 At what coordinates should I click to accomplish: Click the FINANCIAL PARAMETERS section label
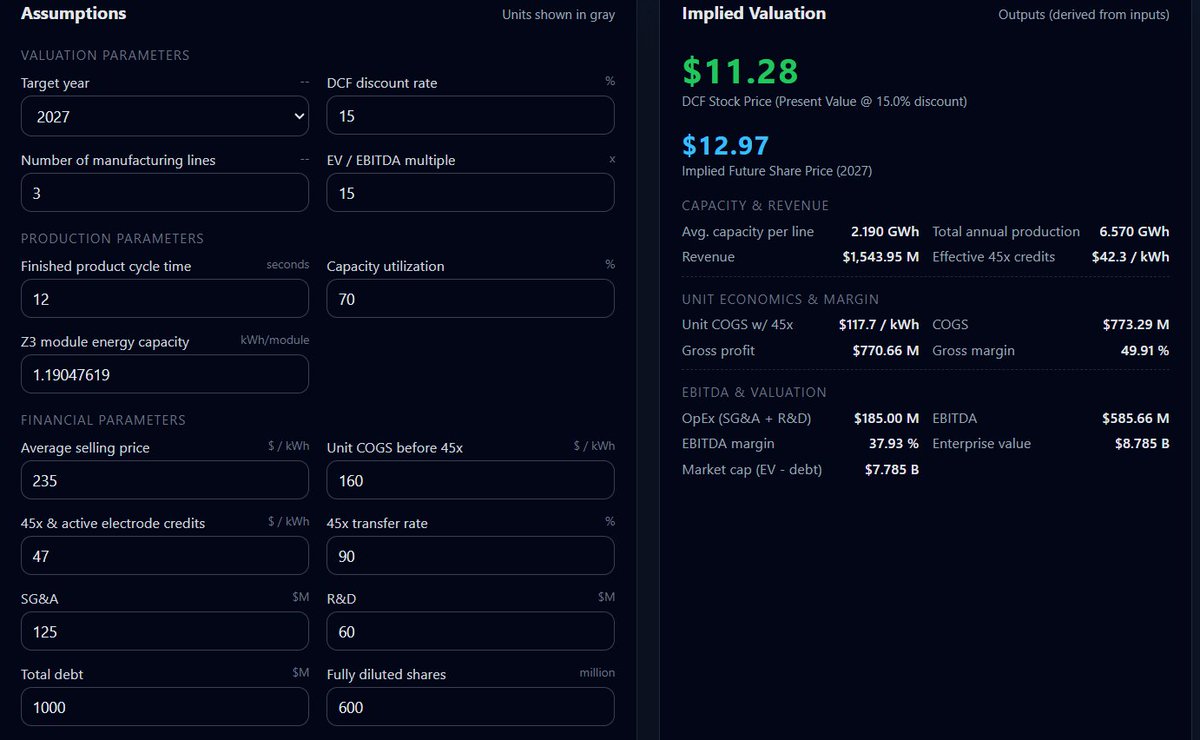(x=103, y=420)
